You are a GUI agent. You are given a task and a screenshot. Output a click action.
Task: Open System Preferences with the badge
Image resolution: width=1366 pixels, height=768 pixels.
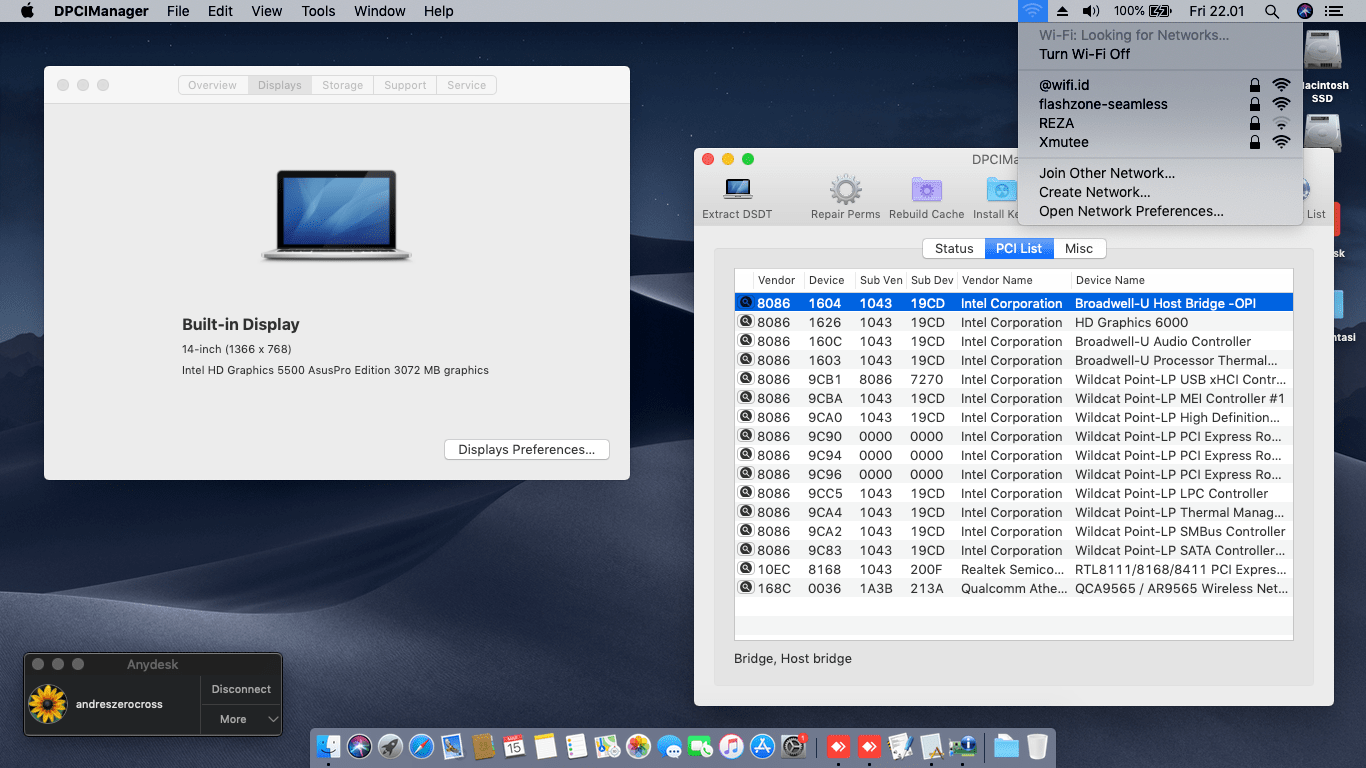point(794,746)
